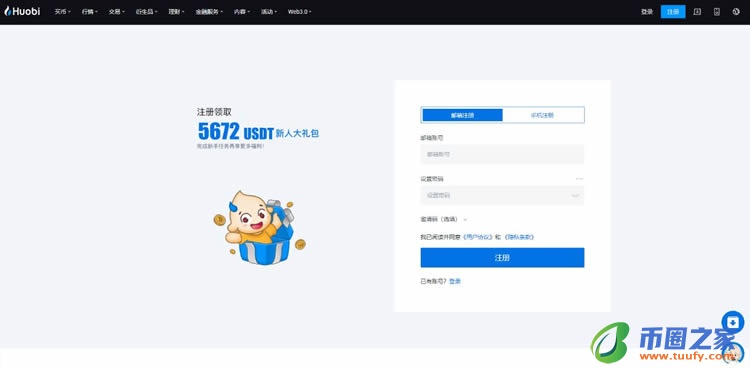
Task: Click the 登录 link below the form
Action: pos(455,281)
